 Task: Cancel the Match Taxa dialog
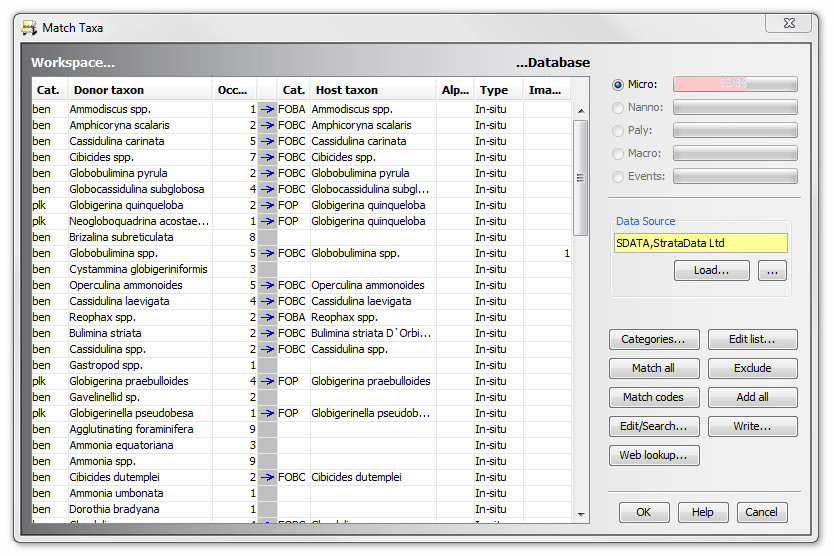pos(762,512)
